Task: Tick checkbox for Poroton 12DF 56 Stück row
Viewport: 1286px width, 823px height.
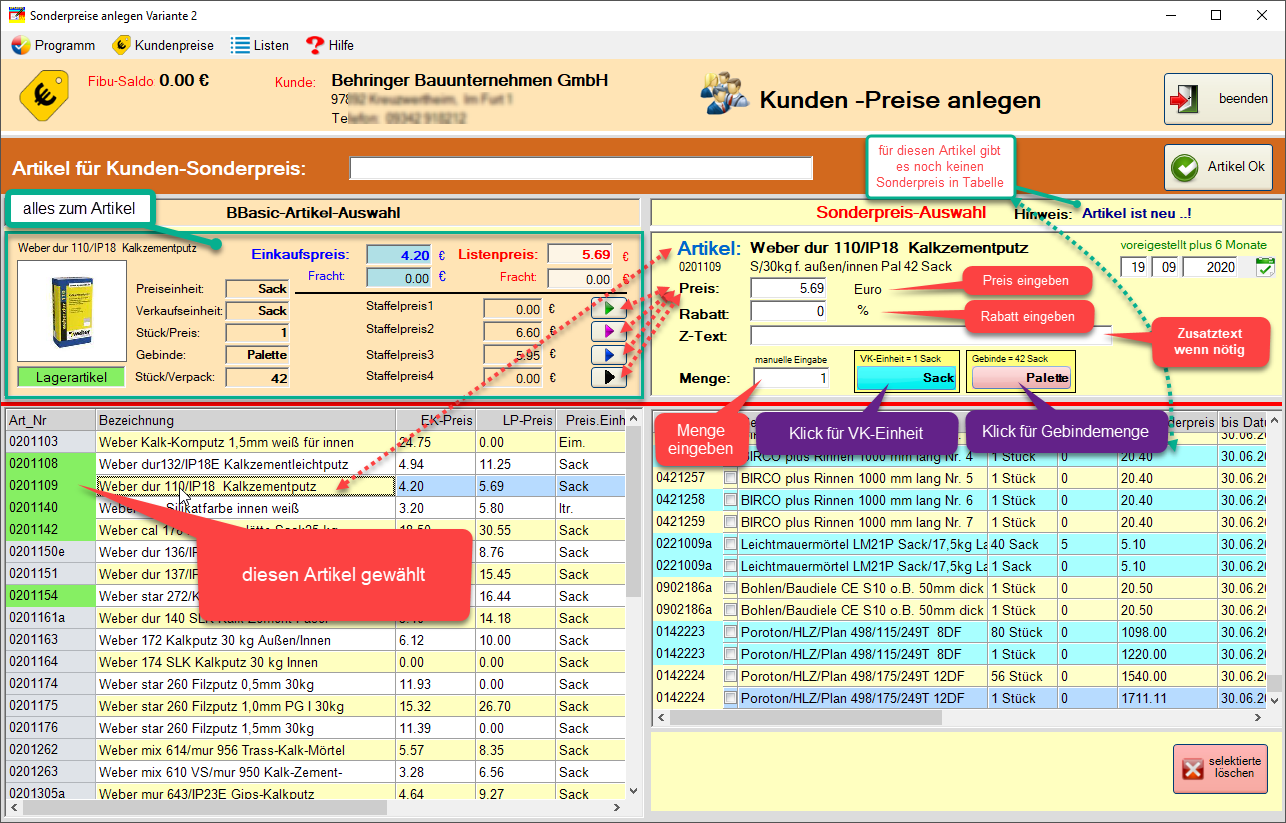Action: 730,676
